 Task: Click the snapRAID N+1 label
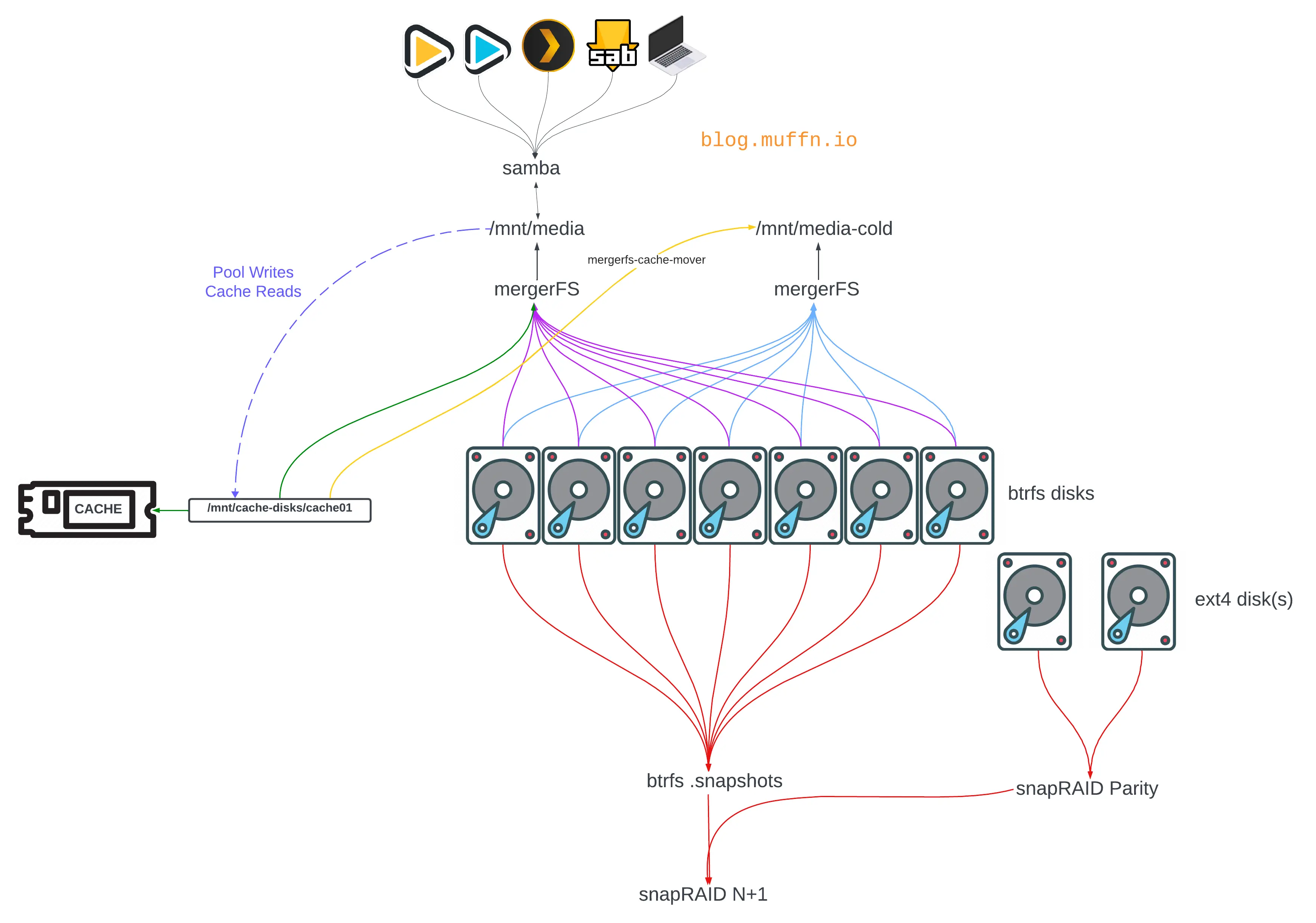703,894
